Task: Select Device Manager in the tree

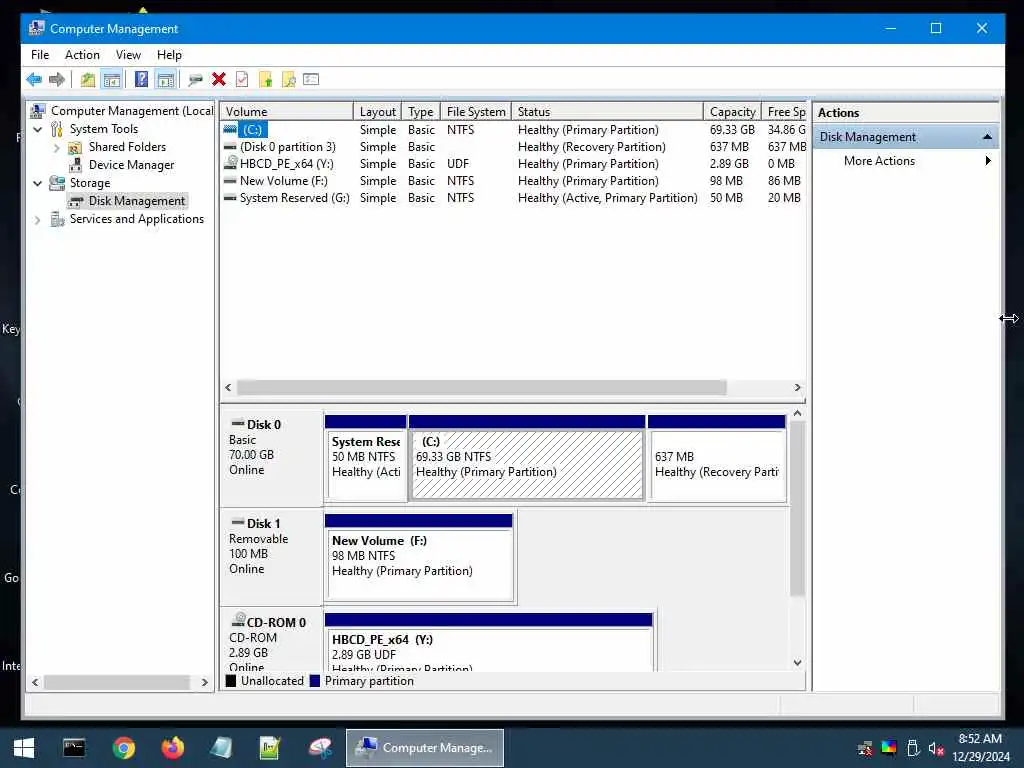Action: point(131,165)
